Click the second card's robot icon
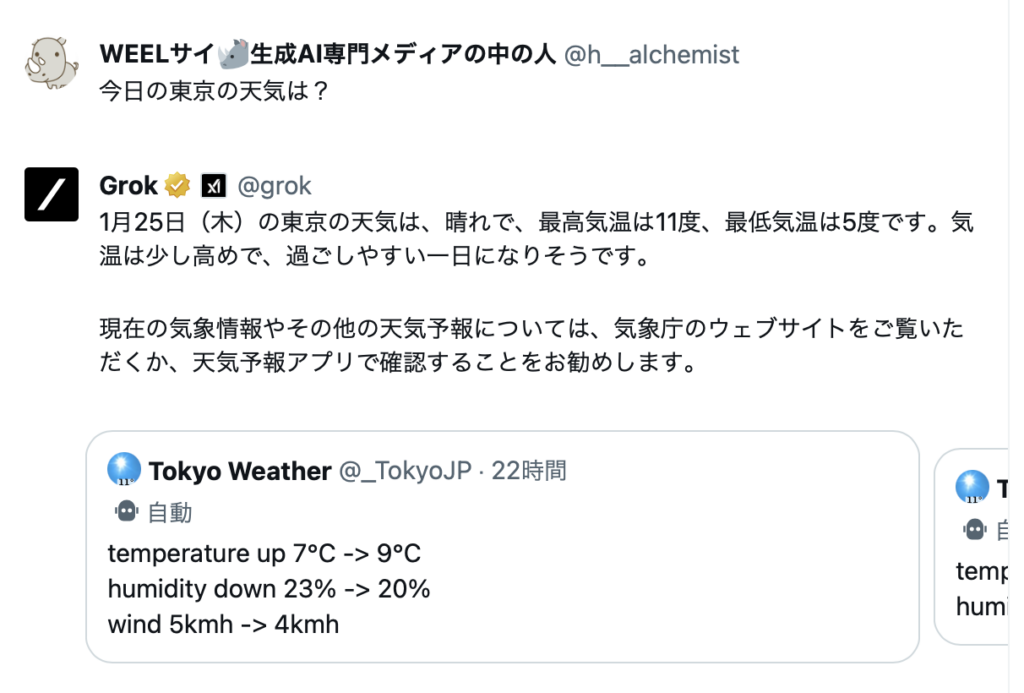The height and width of the screenshot is (693, 1024). point(973,529)
